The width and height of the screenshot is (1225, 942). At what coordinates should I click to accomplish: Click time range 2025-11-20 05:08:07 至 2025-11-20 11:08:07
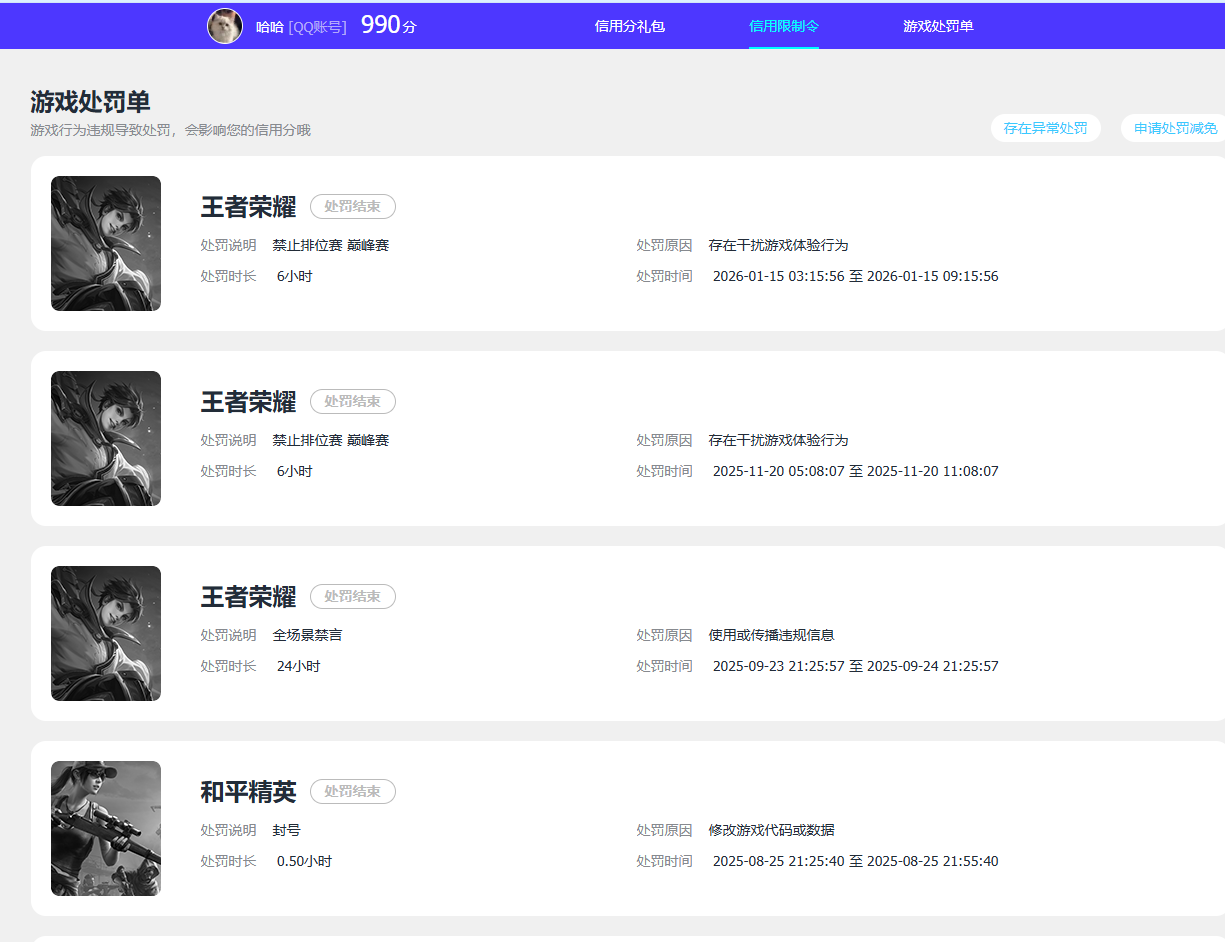click(855, 471)
